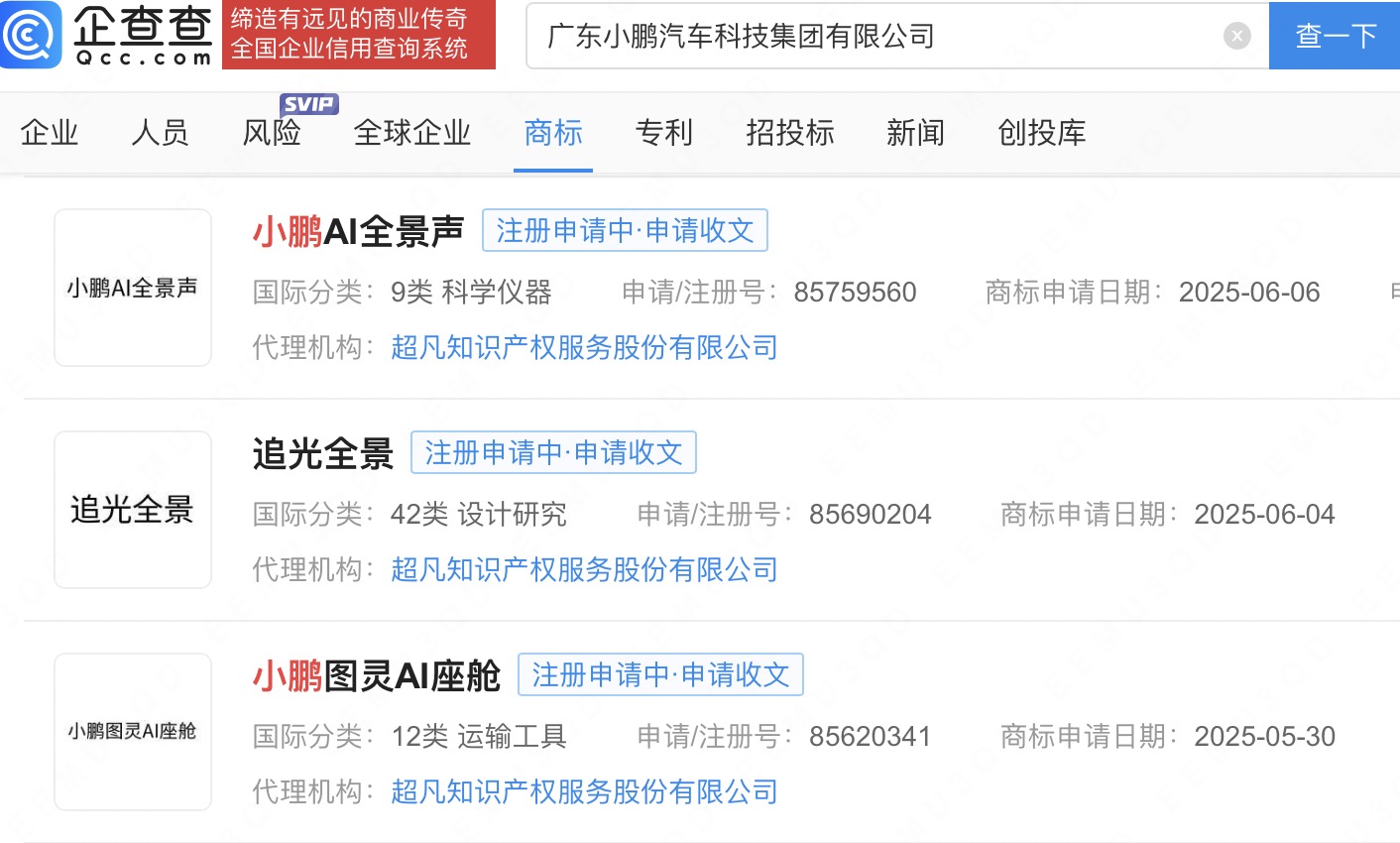The height and width of the screenshot is (843, 1400).
Task: Select registration number 85690204
Action: (871, 515)
